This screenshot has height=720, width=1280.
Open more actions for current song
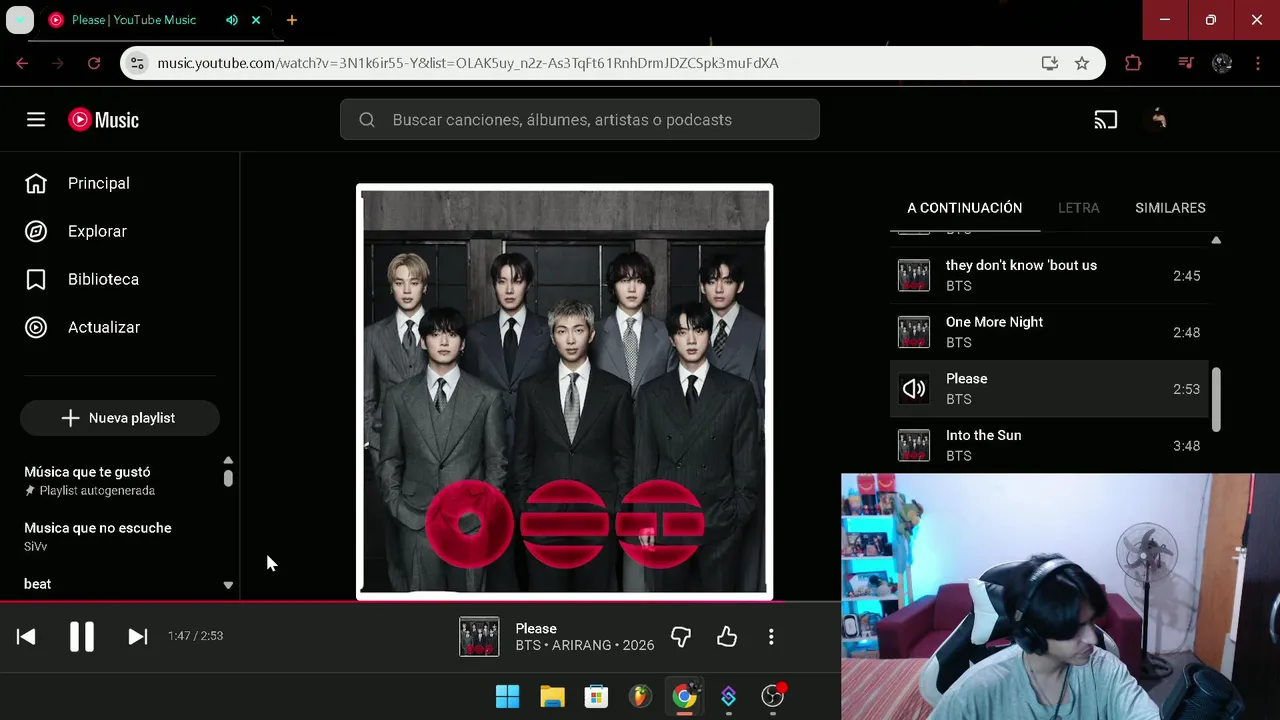coord(771,637)
